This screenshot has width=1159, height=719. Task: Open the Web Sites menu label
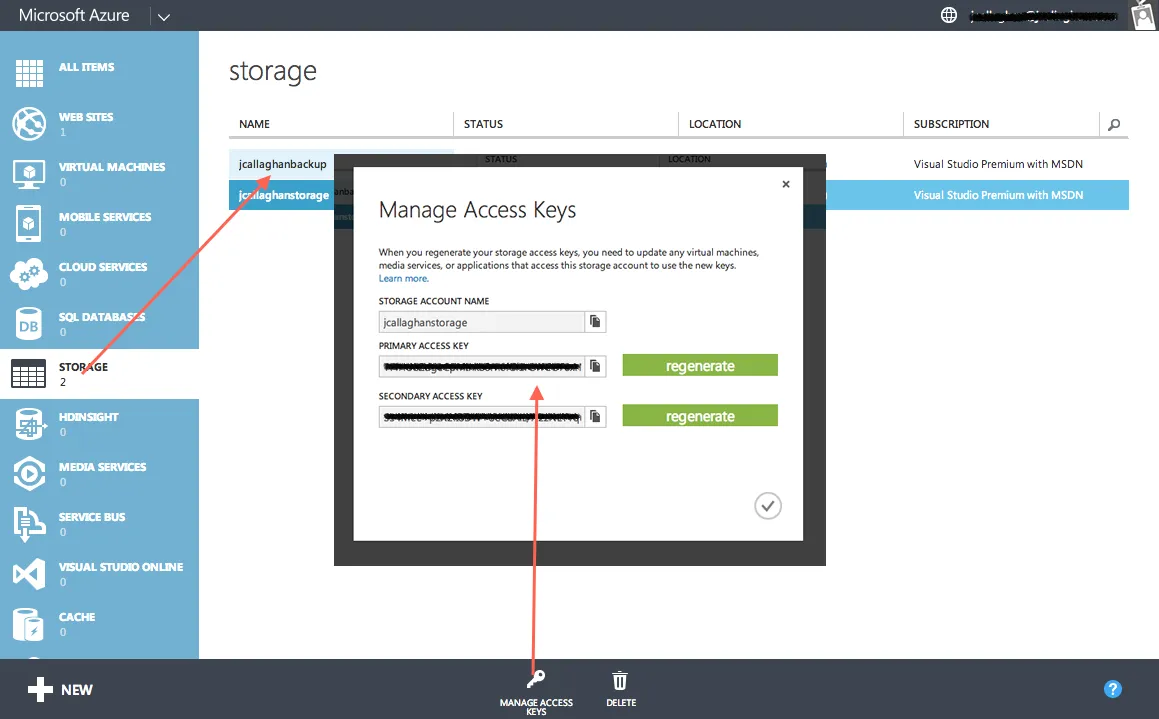pyautogui.click(x=86, y=117)
